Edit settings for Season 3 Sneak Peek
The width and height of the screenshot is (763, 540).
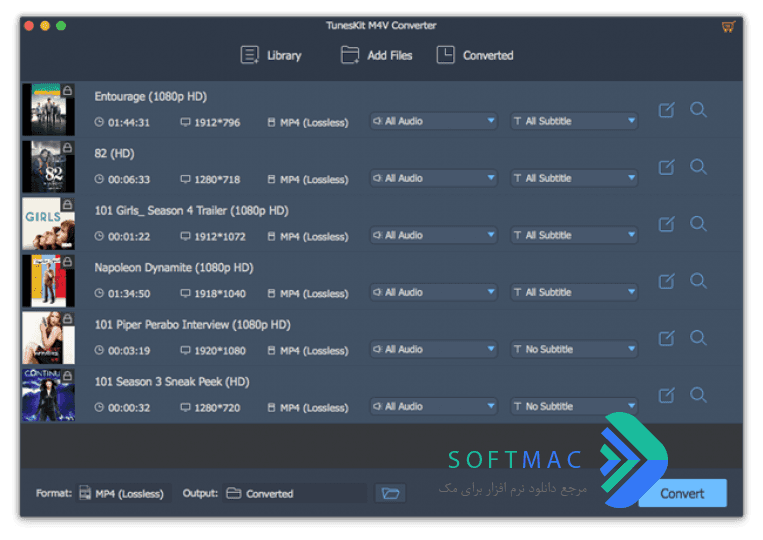coord(666,395)
